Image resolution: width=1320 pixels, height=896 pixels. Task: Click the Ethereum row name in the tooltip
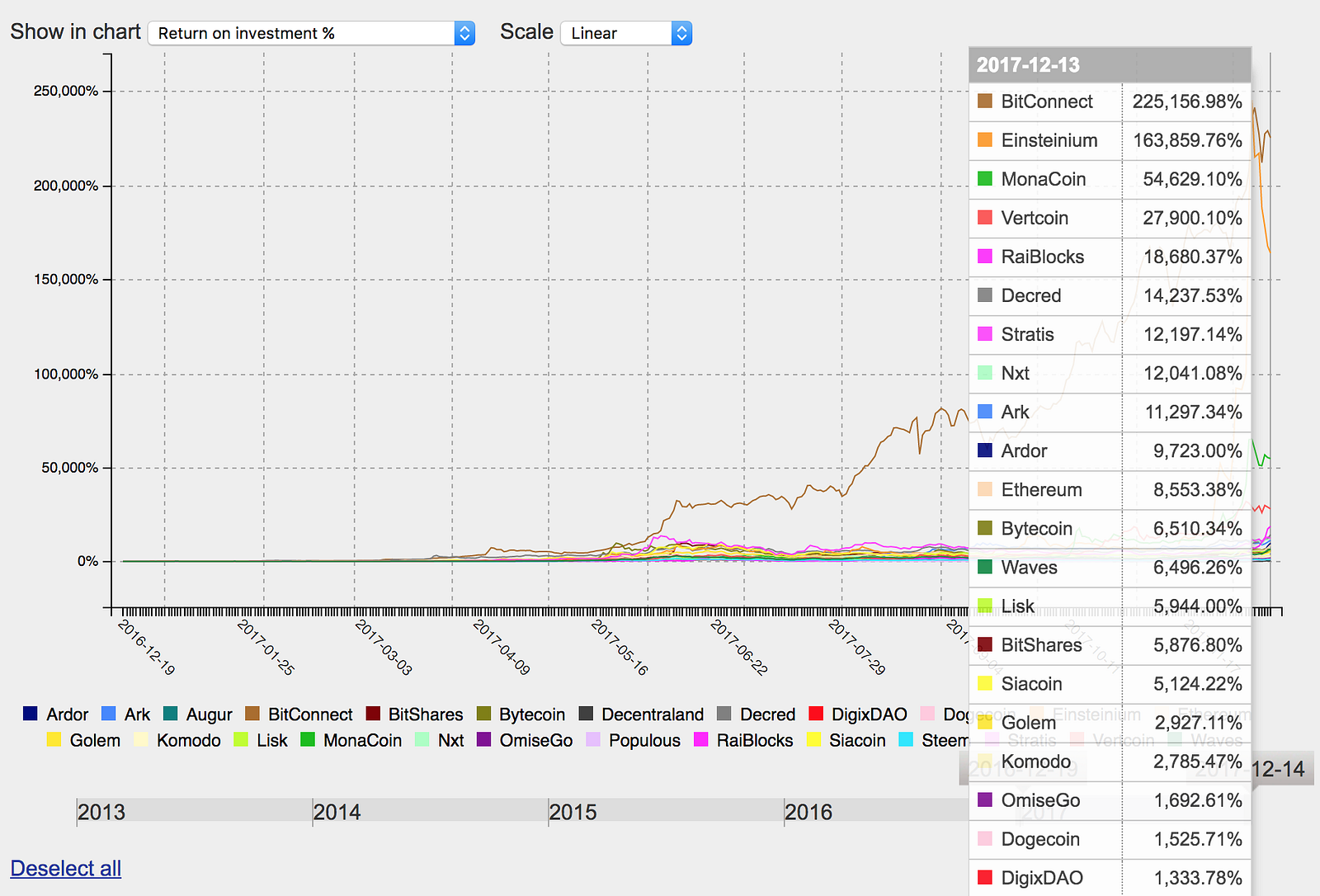[x=1041, y=489]
